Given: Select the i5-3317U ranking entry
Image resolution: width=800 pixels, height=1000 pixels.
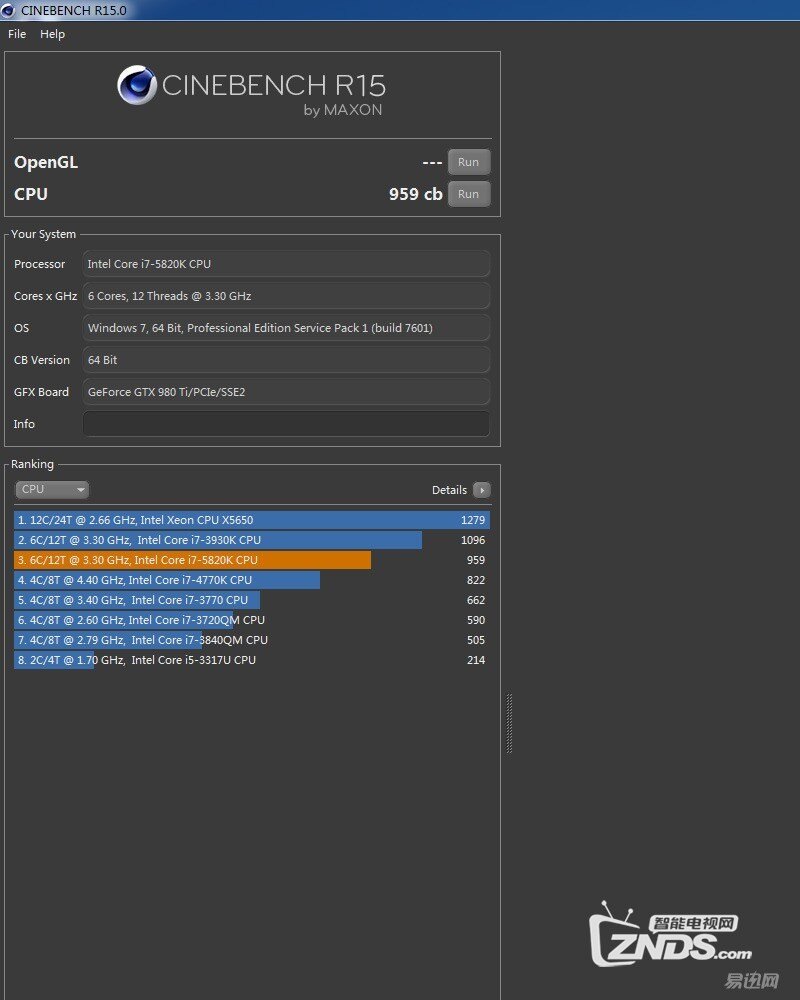Looking at the screenshot, I should 250,660.
